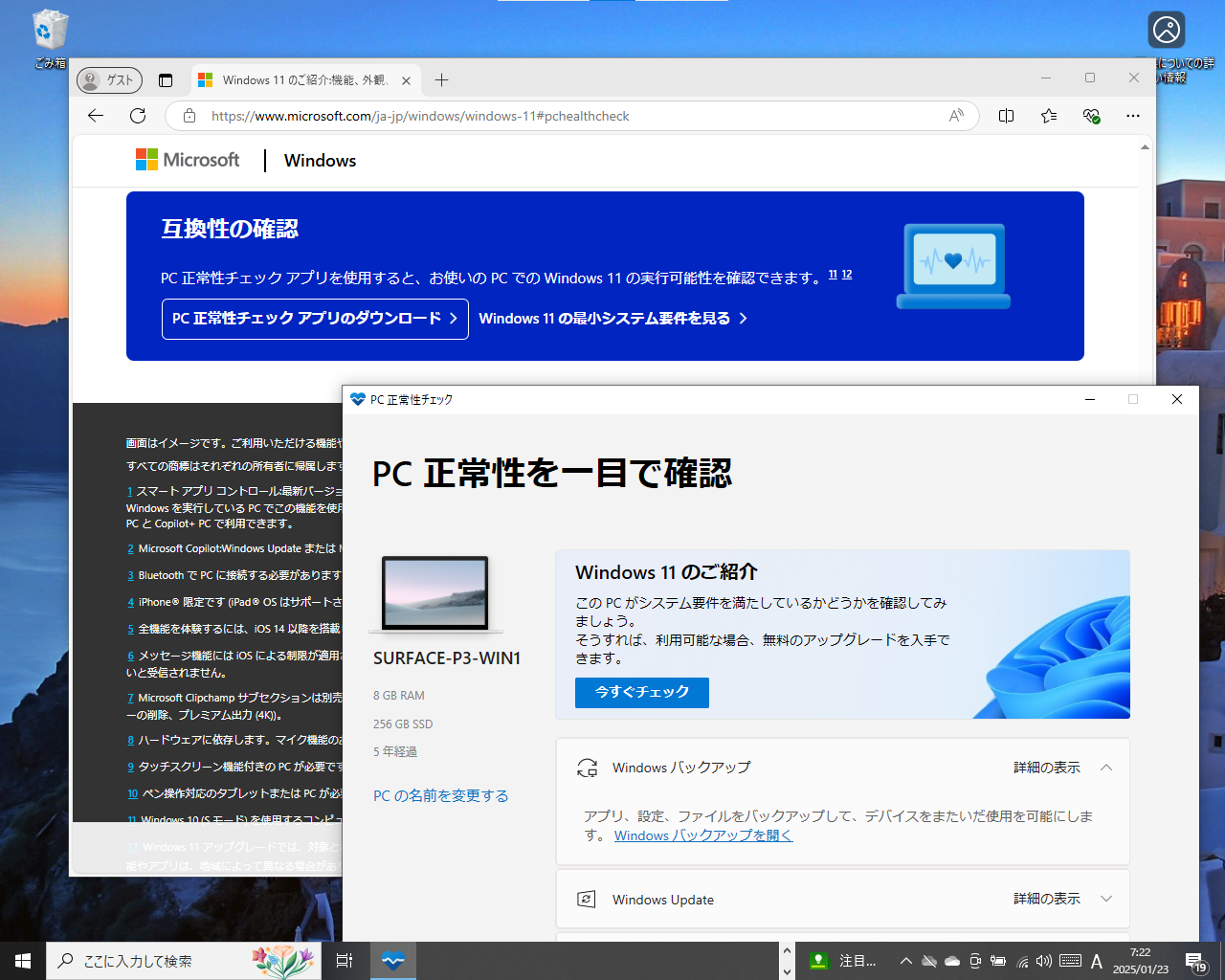Open OneDrive from the system tray
Image resolution: width=1225 pixels, height=980 pixels.
[952, 960]
